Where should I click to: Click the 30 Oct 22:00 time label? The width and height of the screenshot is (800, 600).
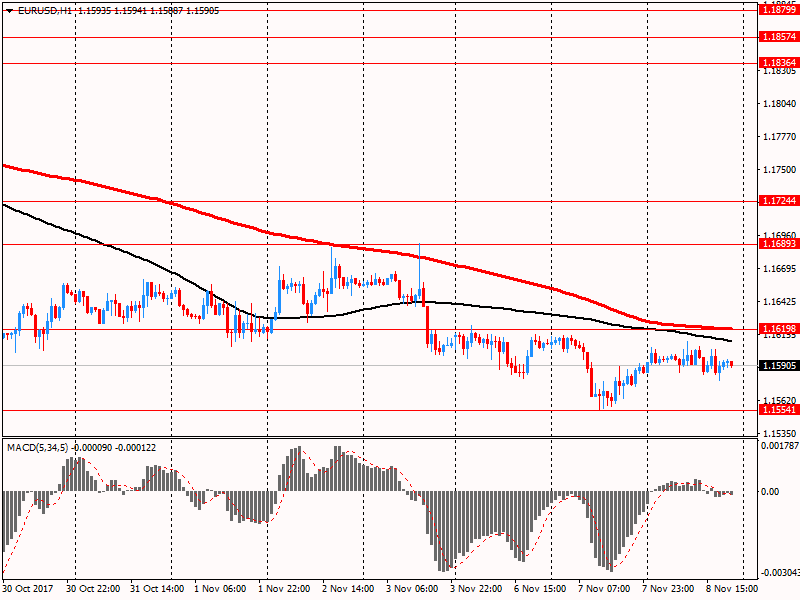pos(93,588)
